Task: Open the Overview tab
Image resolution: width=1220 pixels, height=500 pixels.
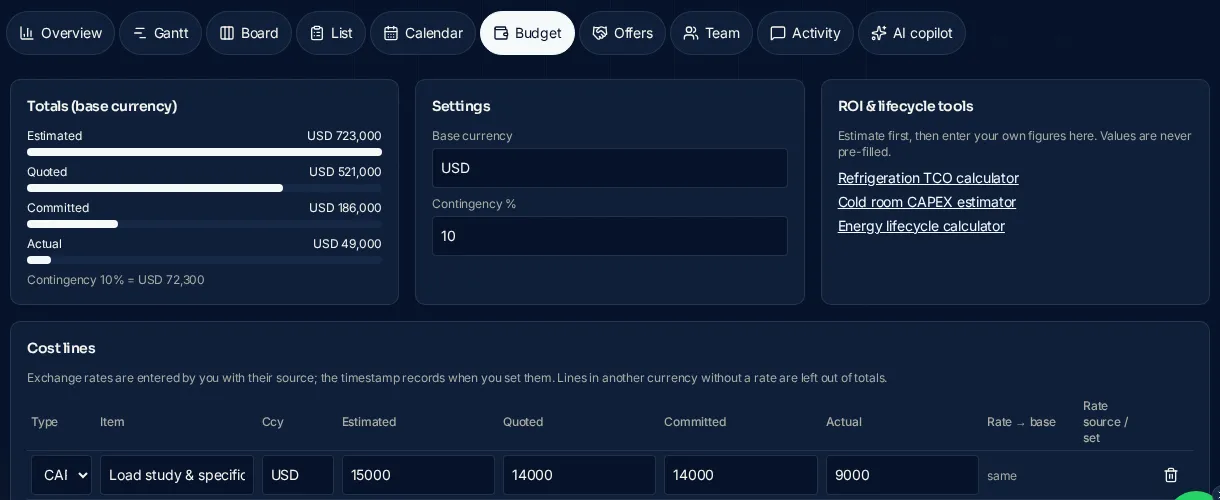Action: point(60,33)
